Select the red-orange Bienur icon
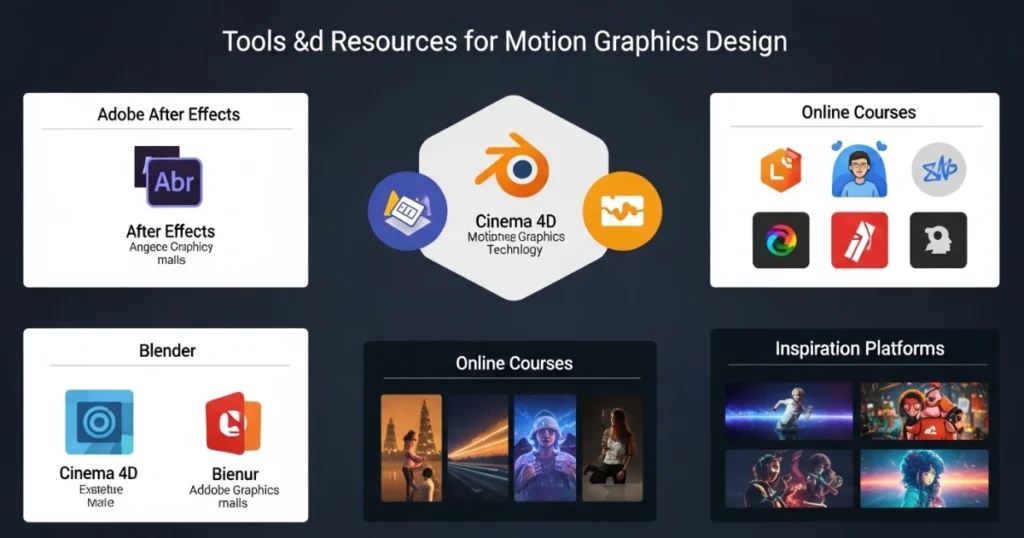The width and height of the screenshot is (1024, 538). pos(234,423)
